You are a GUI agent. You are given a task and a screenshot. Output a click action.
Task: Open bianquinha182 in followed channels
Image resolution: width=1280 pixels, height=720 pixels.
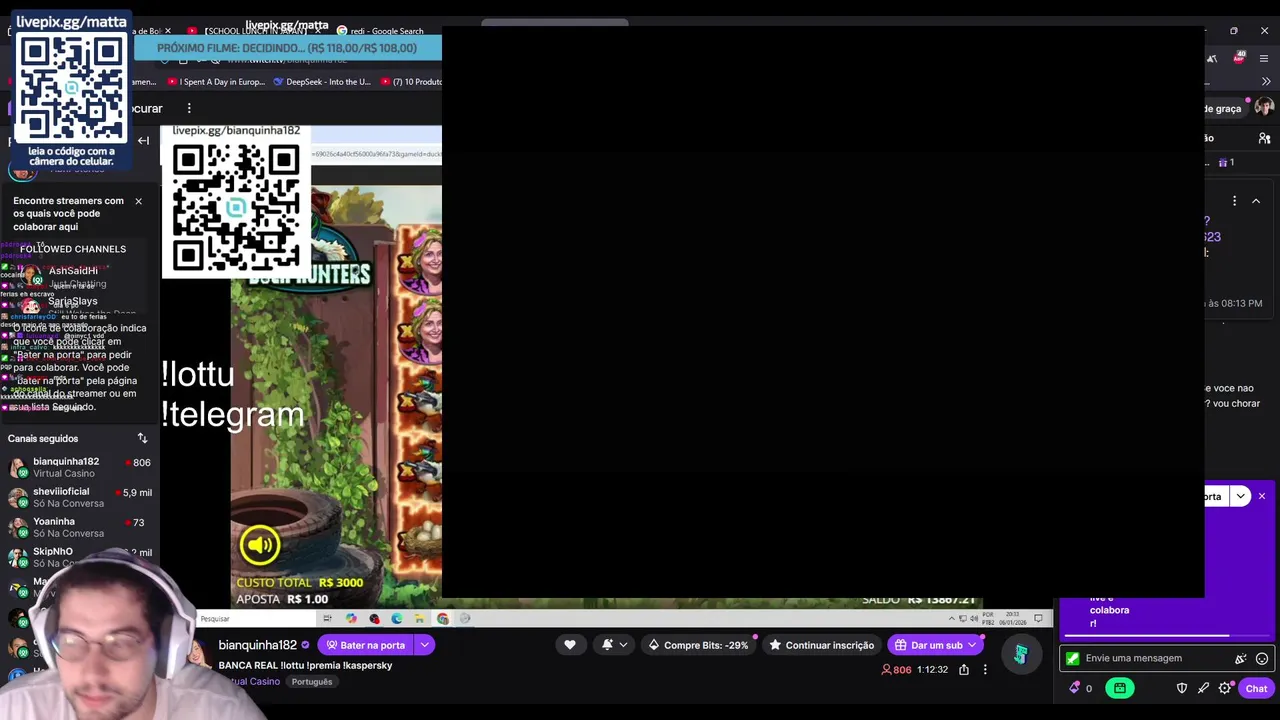(78, 467)
